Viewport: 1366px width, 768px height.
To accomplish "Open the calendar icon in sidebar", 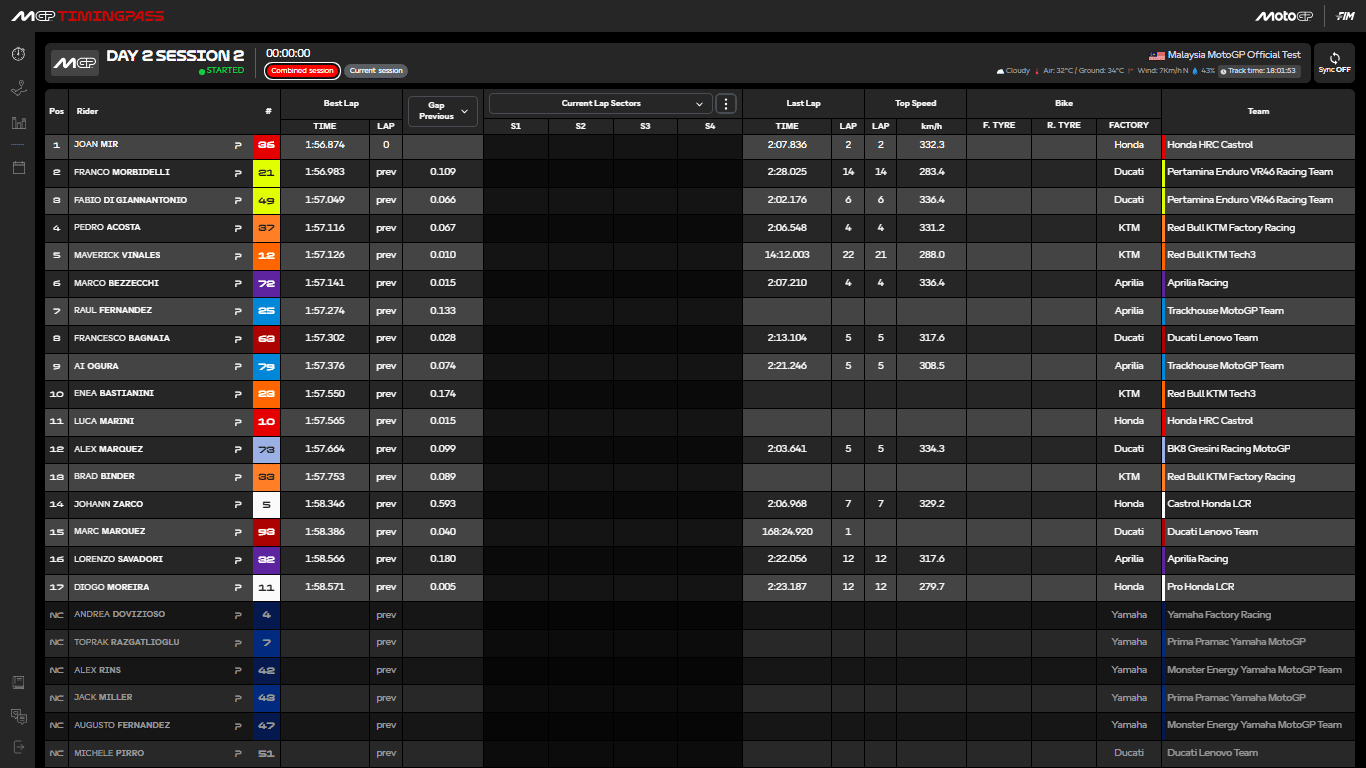I will (17, 168).
